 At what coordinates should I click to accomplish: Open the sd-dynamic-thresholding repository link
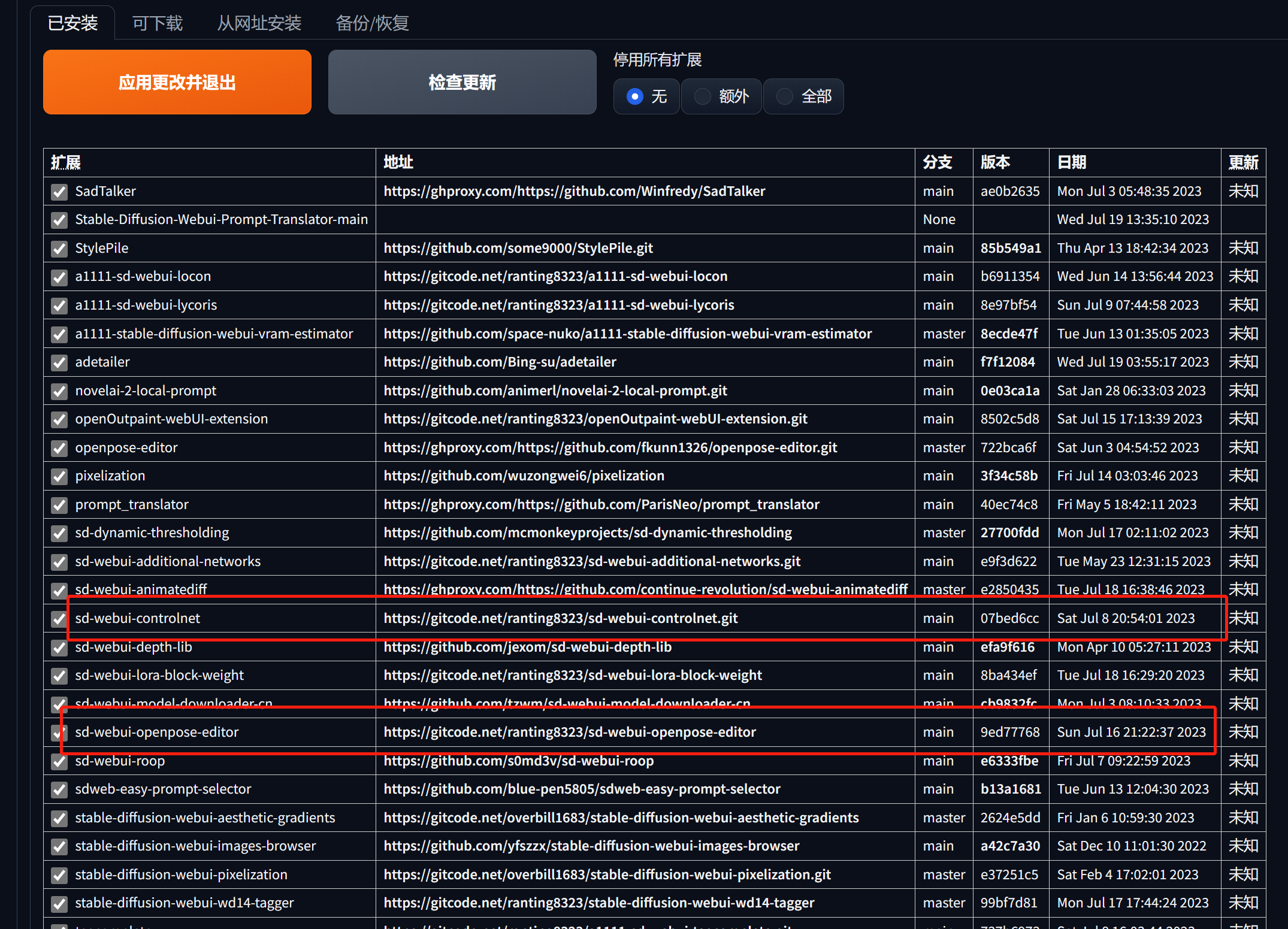(588, 532)
